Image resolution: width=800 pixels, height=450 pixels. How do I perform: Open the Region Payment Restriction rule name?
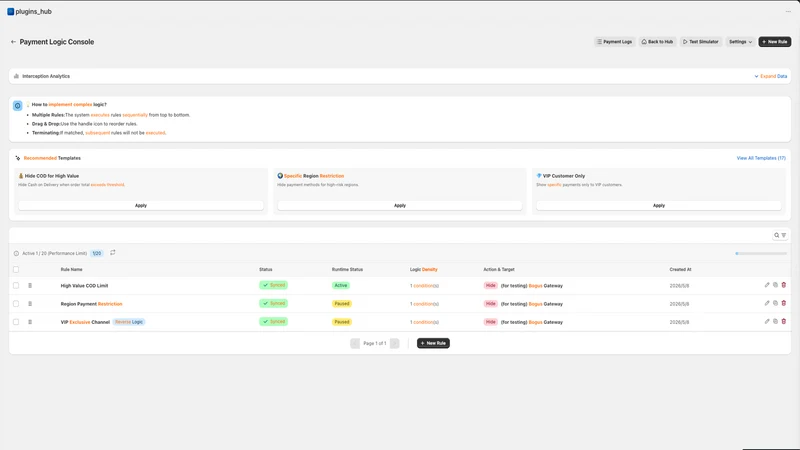click(91, 304)
